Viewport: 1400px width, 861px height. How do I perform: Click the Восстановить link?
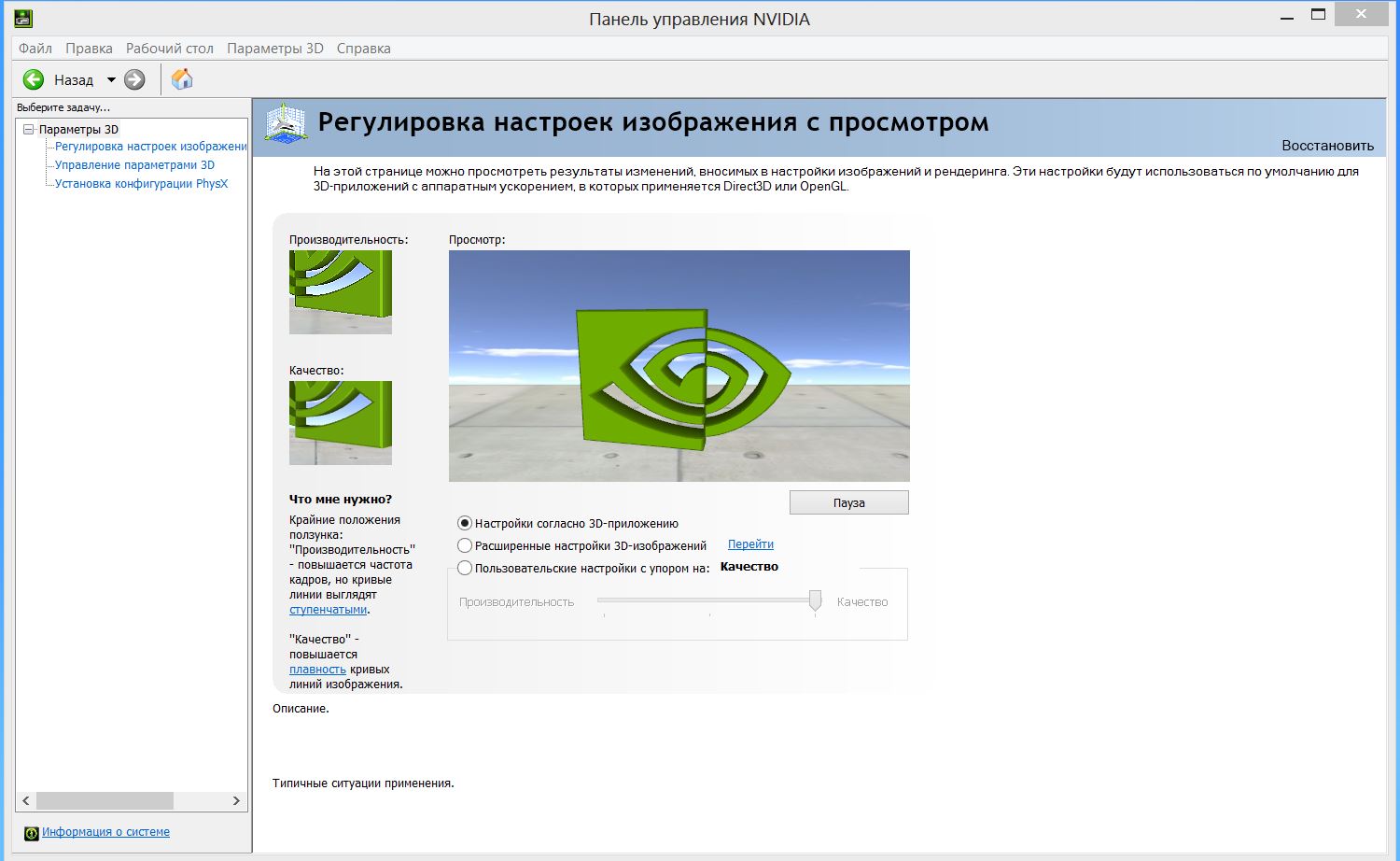(x=1327, y=146)
